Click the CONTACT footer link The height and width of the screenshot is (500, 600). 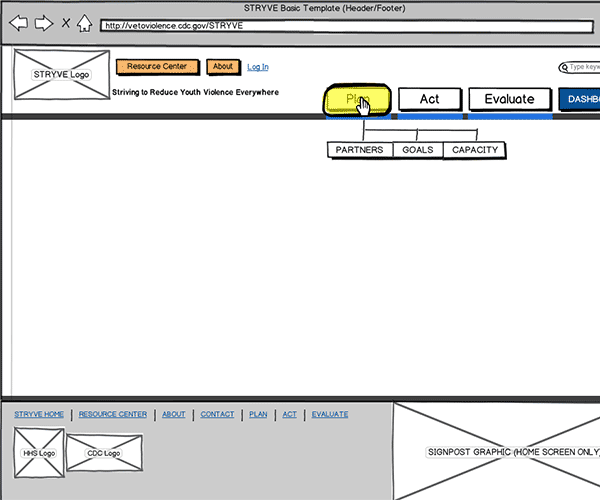point(217,414)
